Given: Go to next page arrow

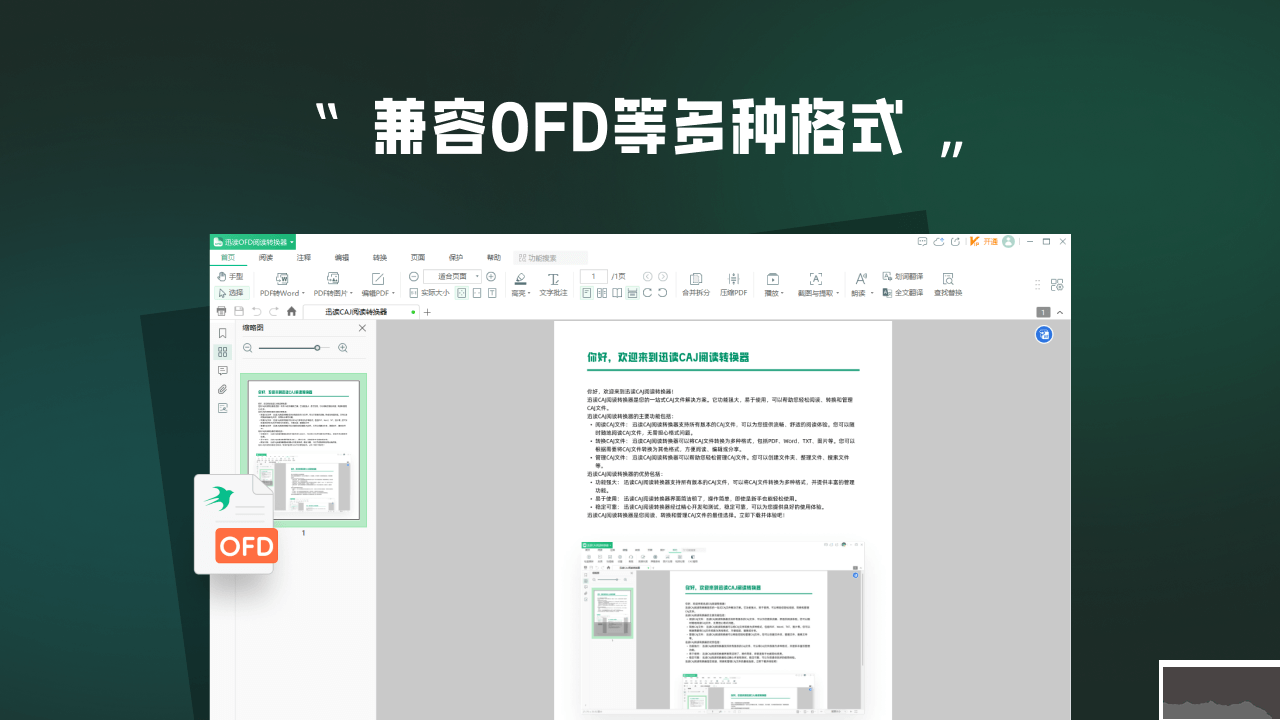Looking at the screenshot, I should [662, 276].
